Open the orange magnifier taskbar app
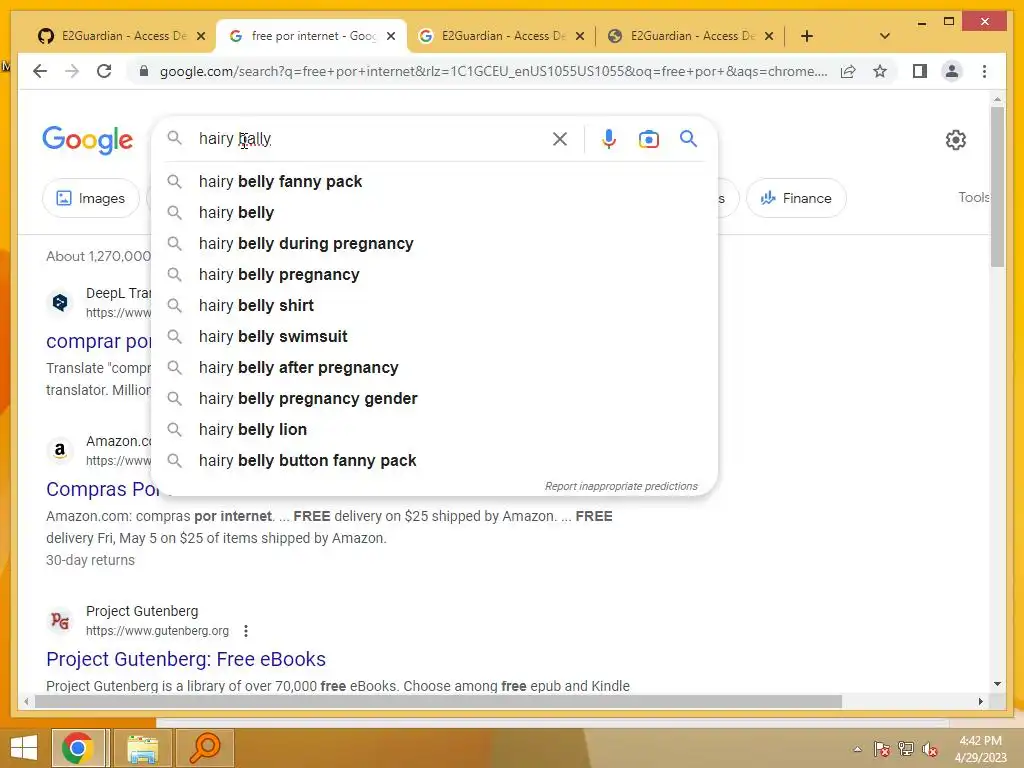Viewport: 1024px width, 768px height. (204, 748)
